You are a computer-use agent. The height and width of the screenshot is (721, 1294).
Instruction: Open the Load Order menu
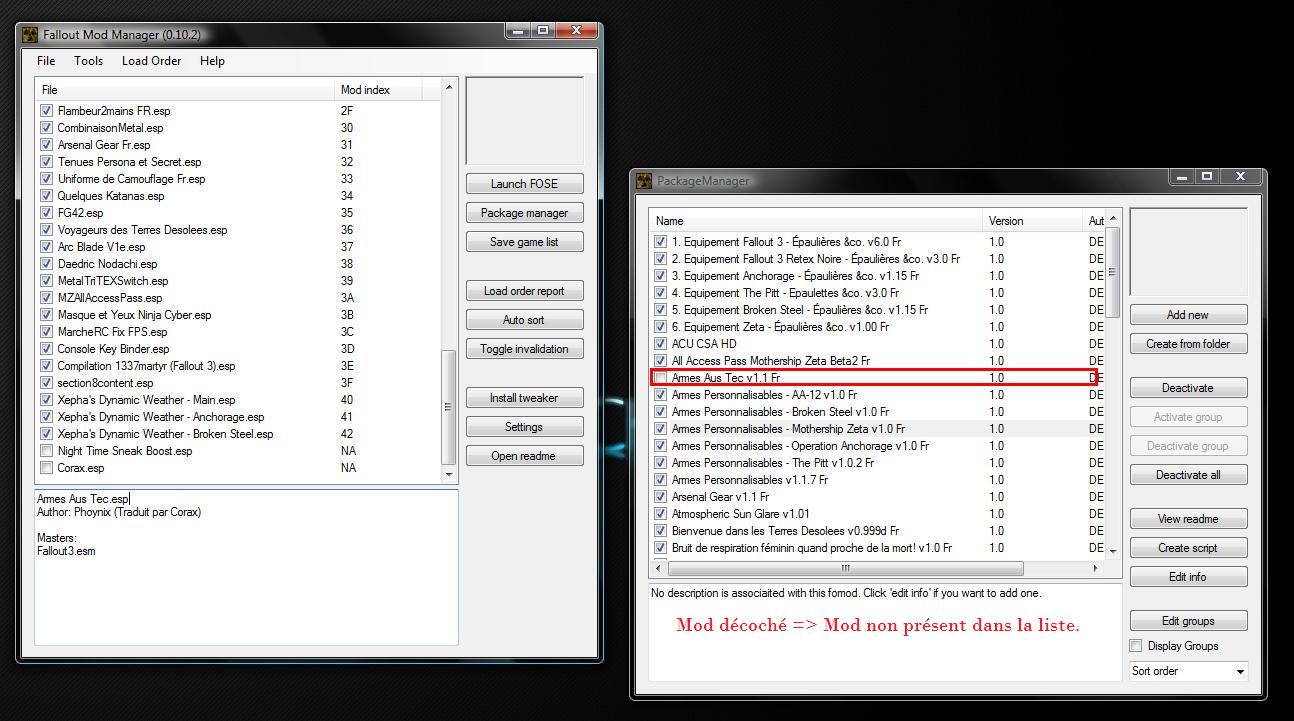(x=151, y=61)
